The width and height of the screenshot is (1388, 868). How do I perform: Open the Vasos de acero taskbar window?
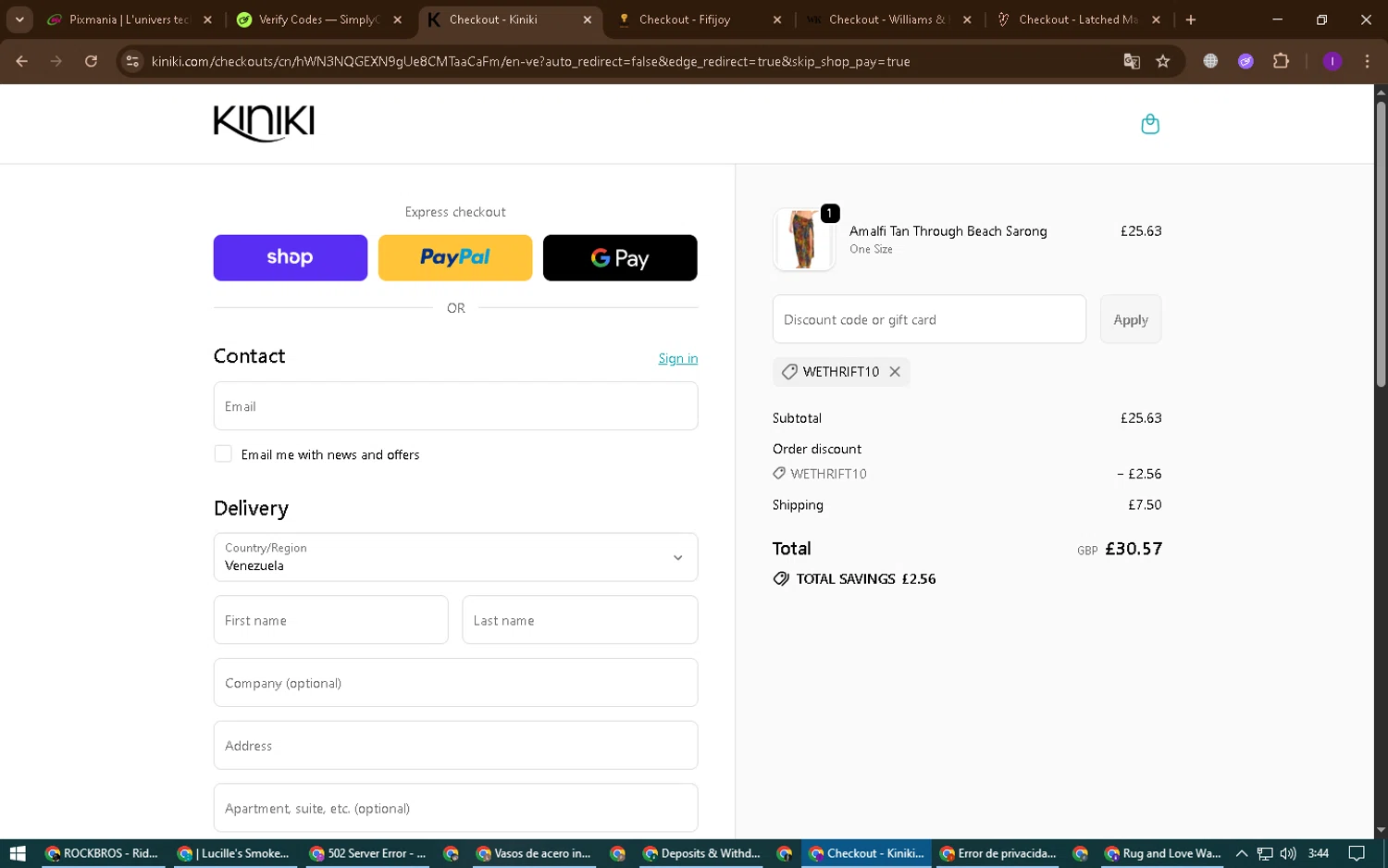coord(533,853)
